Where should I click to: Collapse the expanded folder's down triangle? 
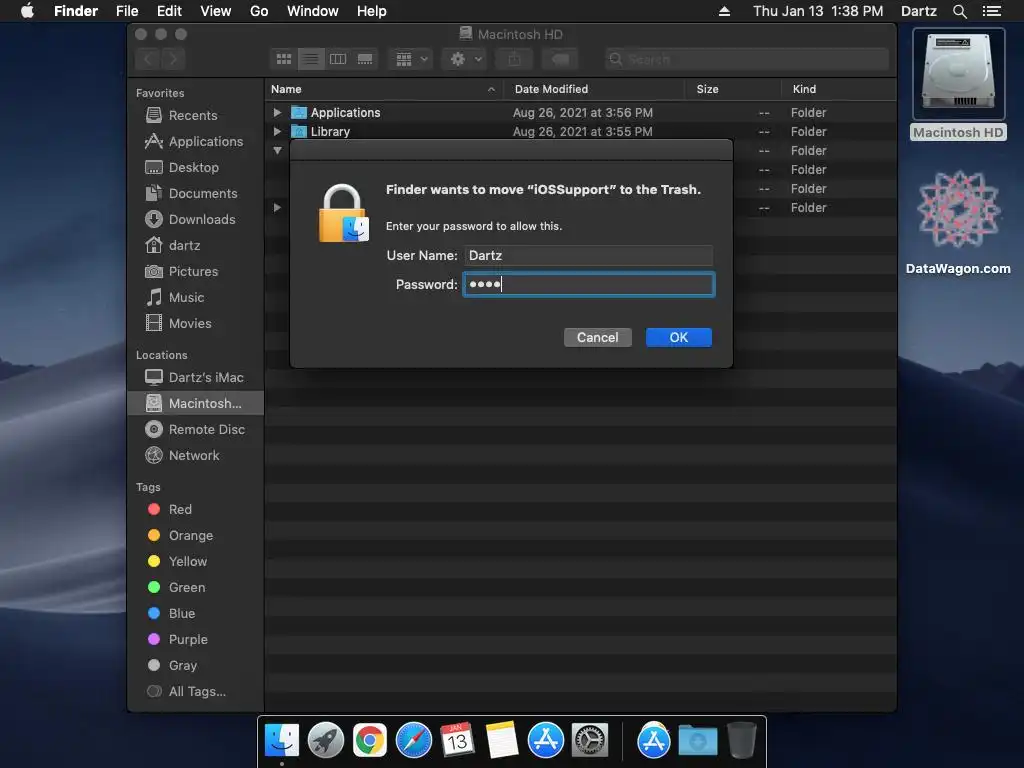click(277, 151)
